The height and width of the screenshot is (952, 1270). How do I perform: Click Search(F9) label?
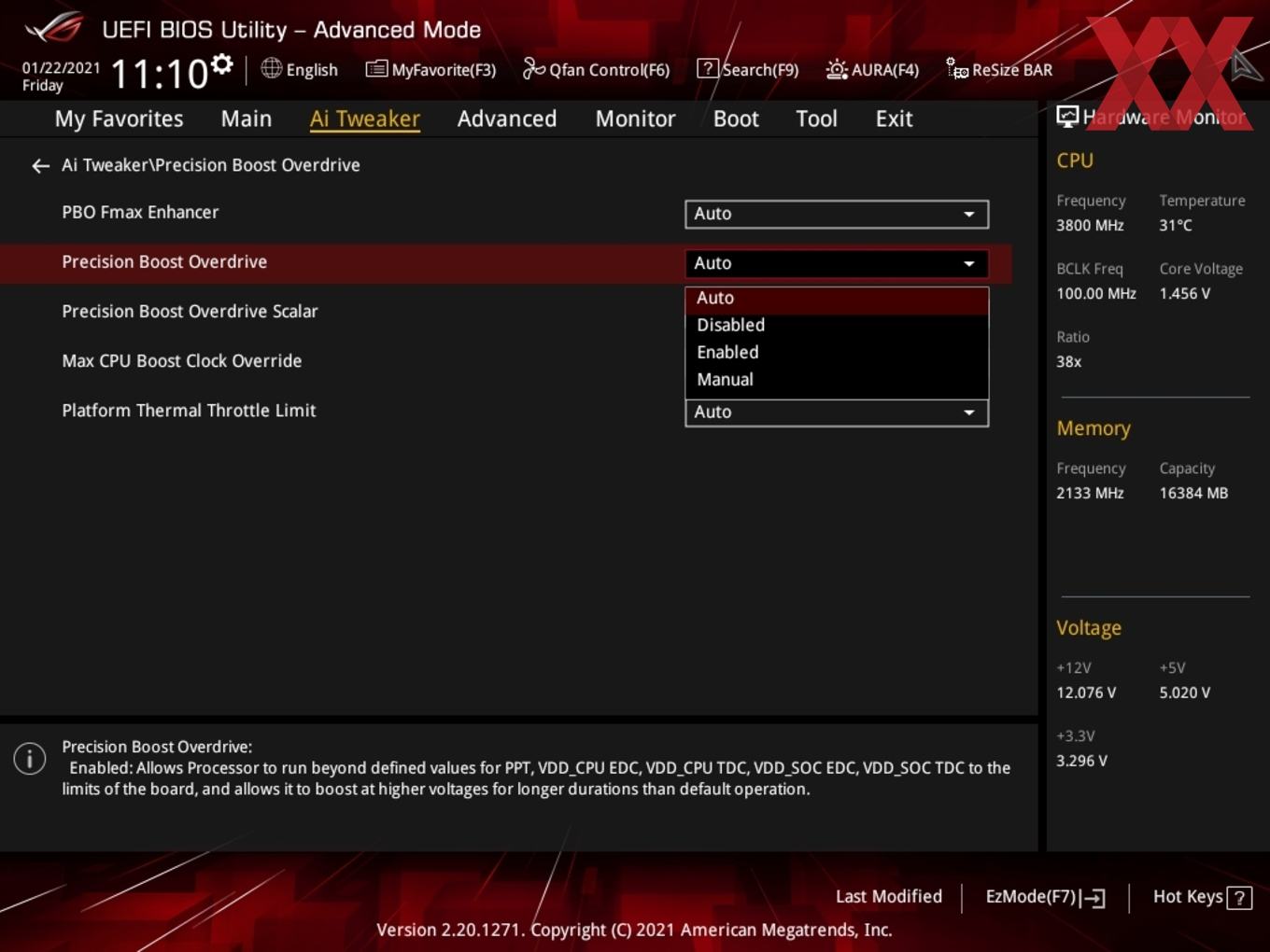pos(760,70)
